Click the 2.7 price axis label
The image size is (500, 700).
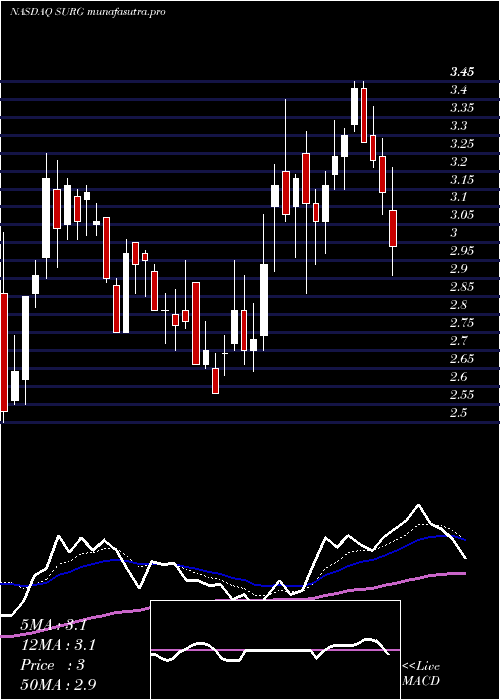tap(458, 341)
